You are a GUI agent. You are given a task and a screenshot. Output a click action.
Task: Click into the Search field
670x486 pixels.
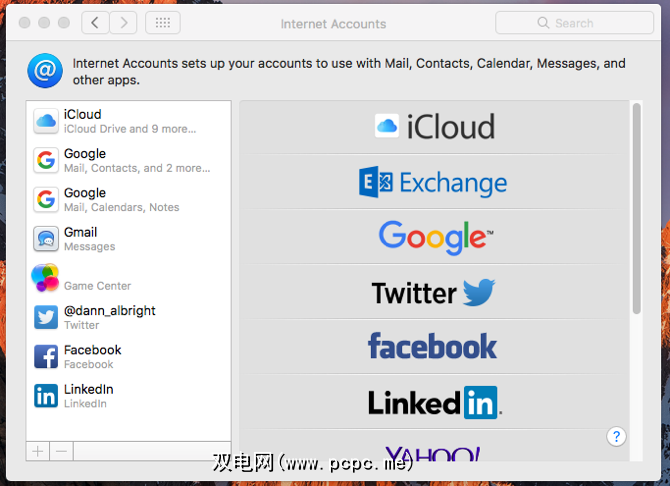tap(574, 23)
